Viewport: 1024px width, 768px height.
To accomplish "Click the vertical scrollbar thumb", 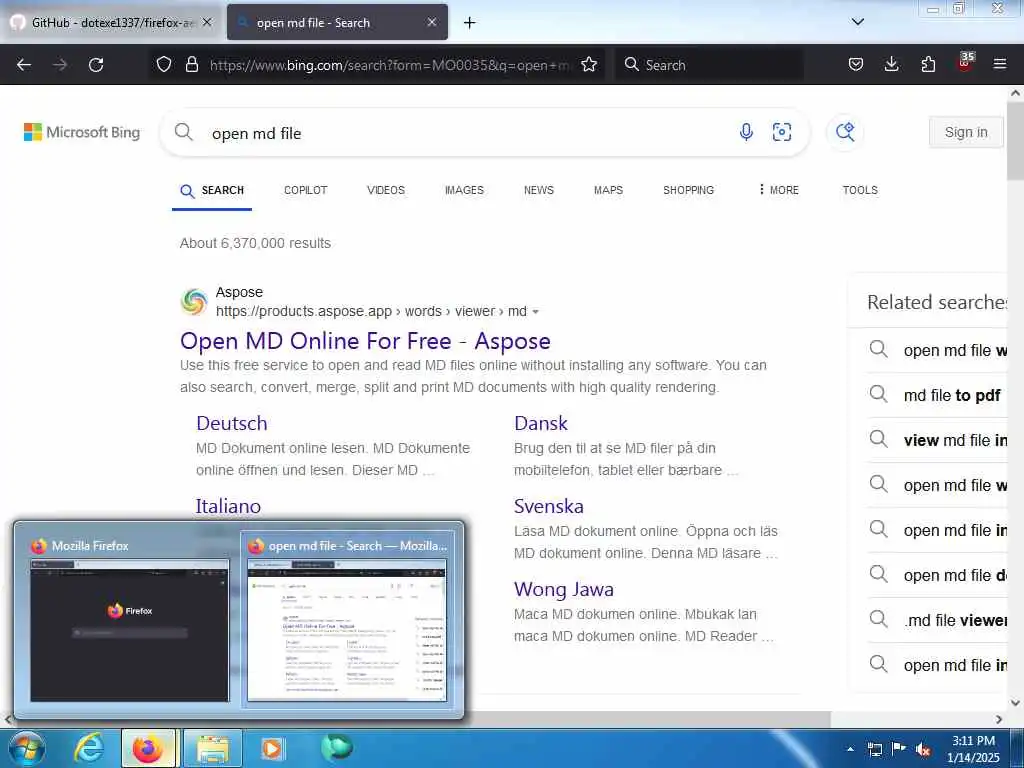I will pyautogui.click(x=1015, y=140).
